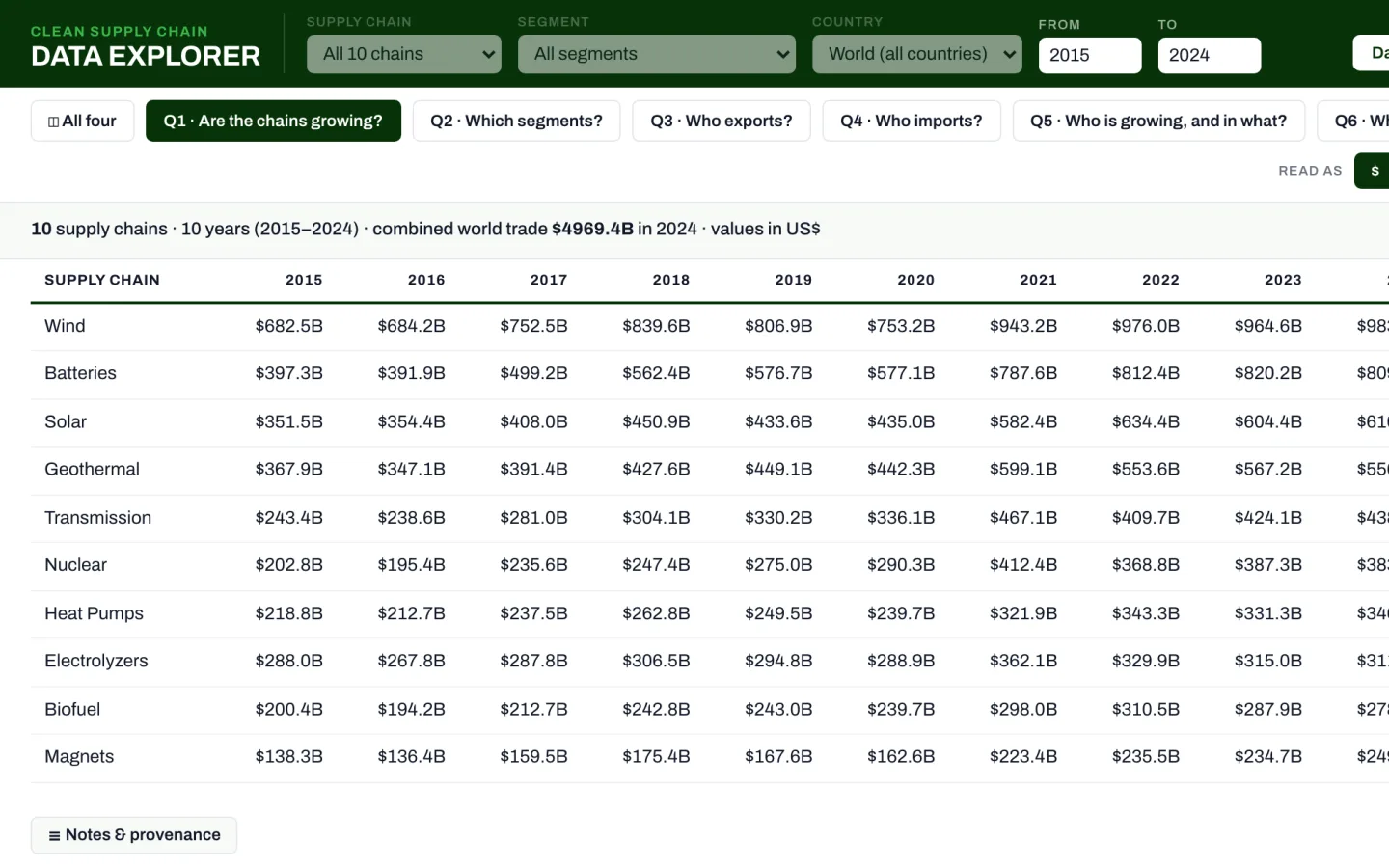
Task: Click Magnets 2019 value '$167.6B'
Action: click(778, 757)
